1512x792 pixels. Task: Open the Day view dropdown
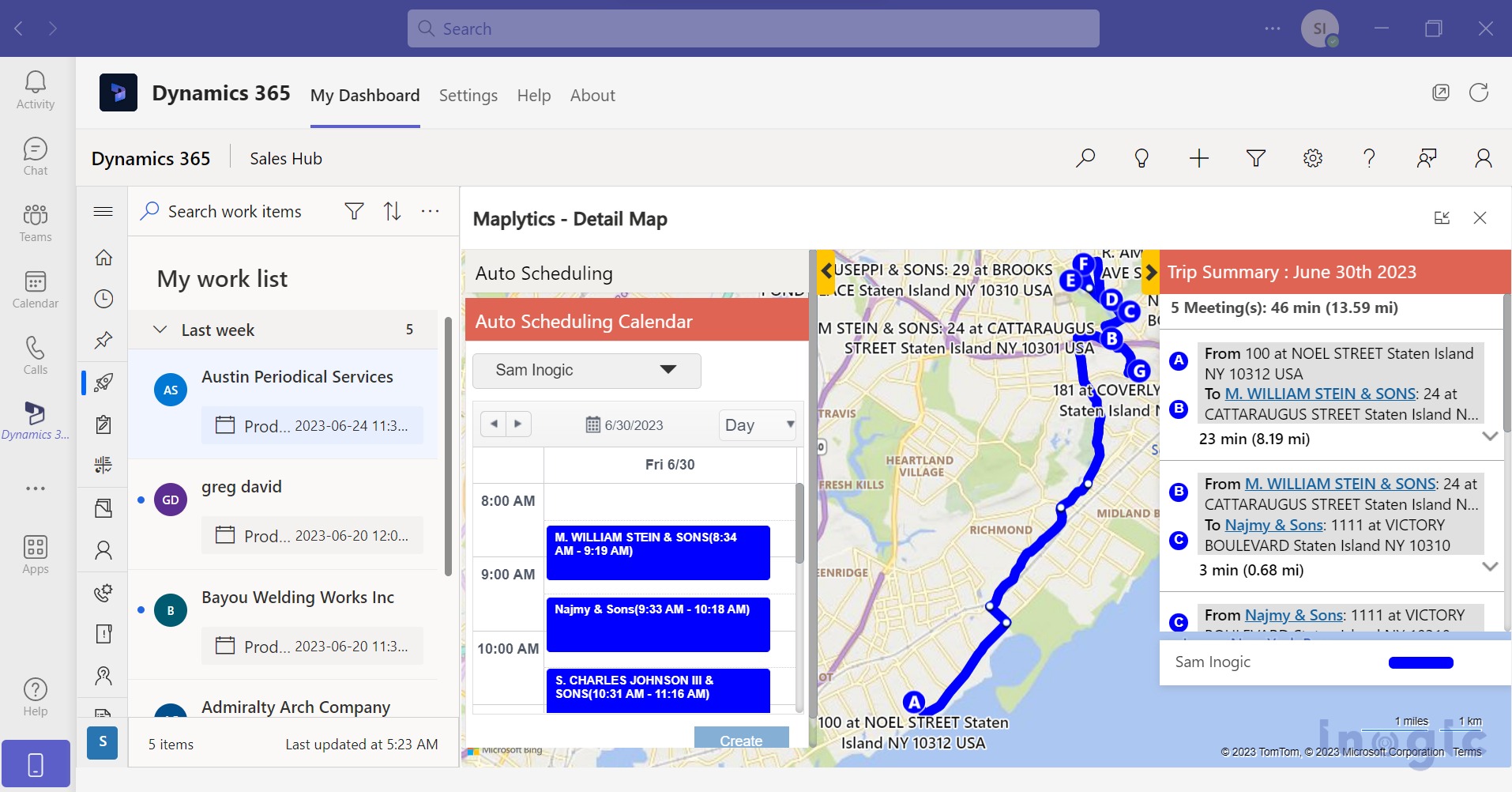click(x=758, y=425)
